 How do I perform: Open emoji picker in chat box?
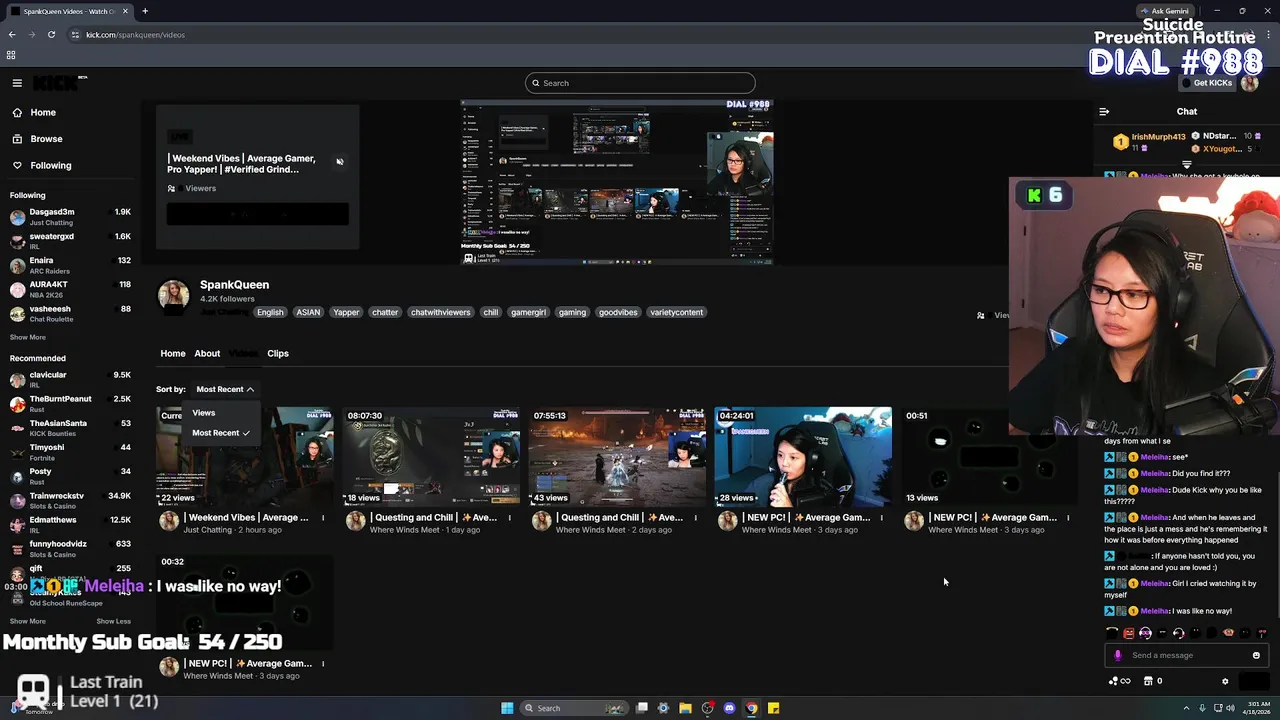[1256, 655]
